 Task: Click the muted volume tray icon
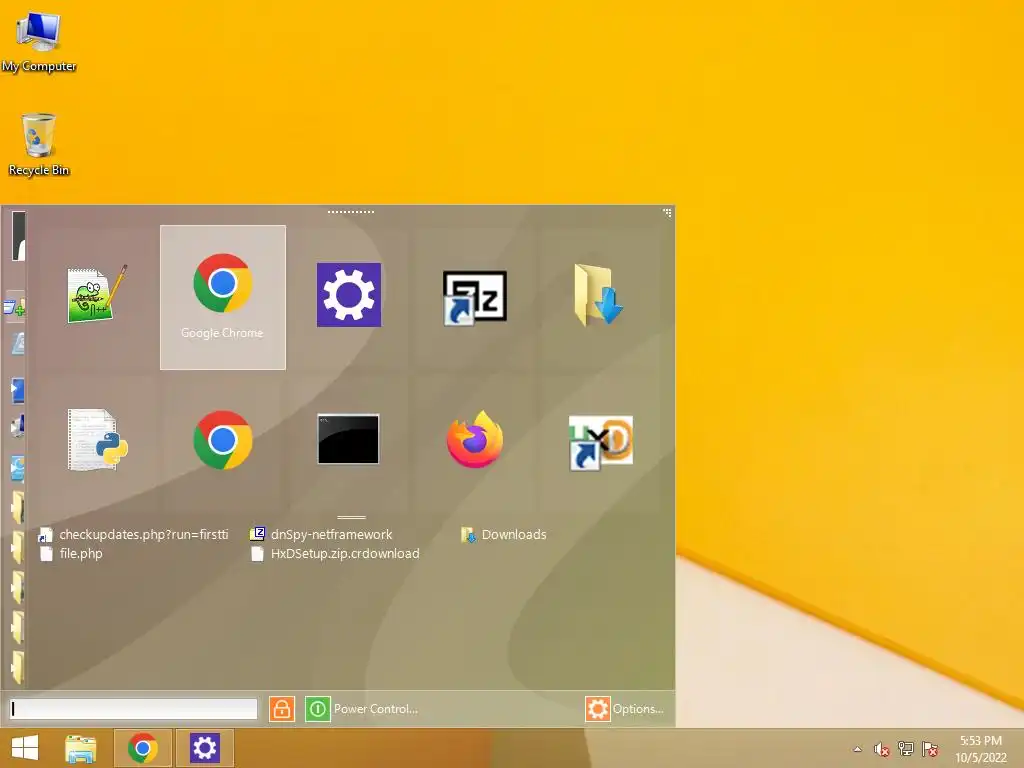click(882, 749)
